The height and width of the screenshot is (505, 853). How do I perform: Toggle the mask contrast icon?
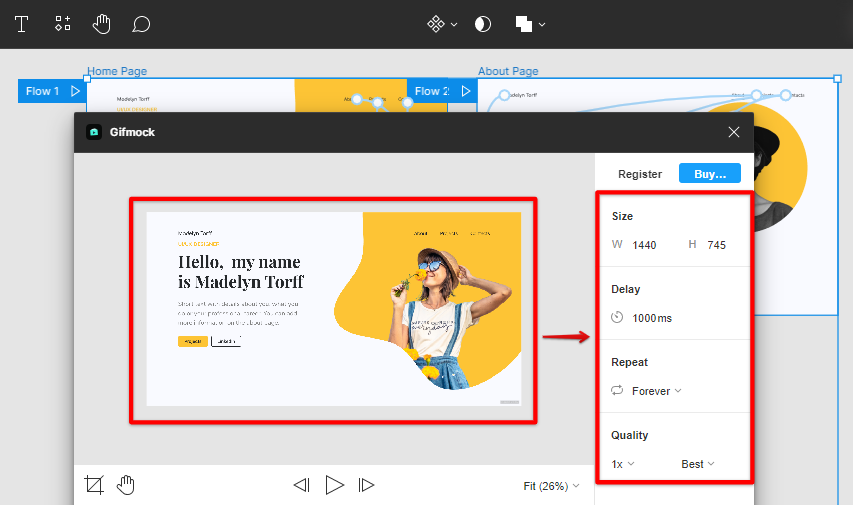[483, 23]
